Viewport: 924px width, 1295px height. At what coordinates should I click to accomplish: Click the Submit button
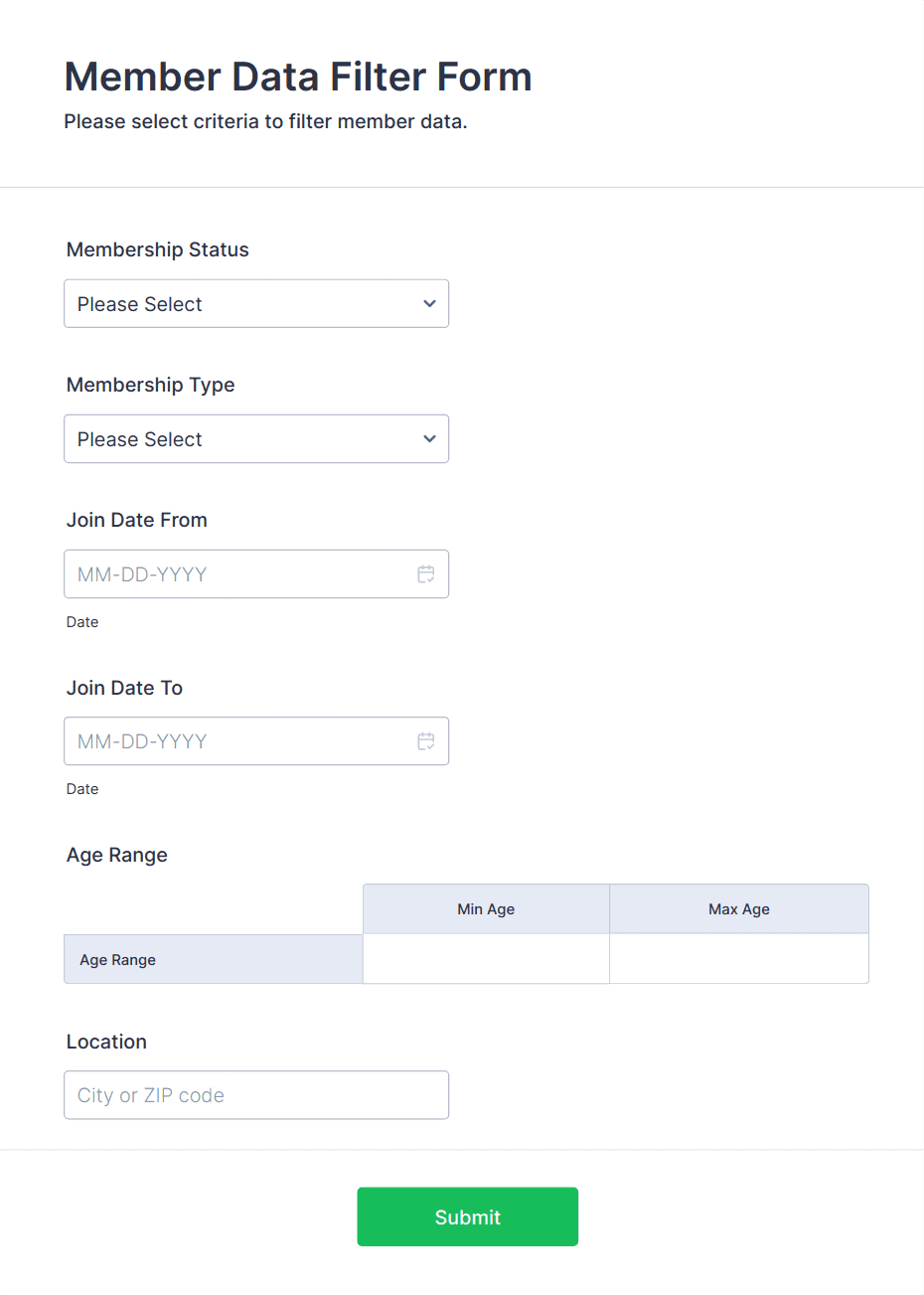coord(467,1215)
